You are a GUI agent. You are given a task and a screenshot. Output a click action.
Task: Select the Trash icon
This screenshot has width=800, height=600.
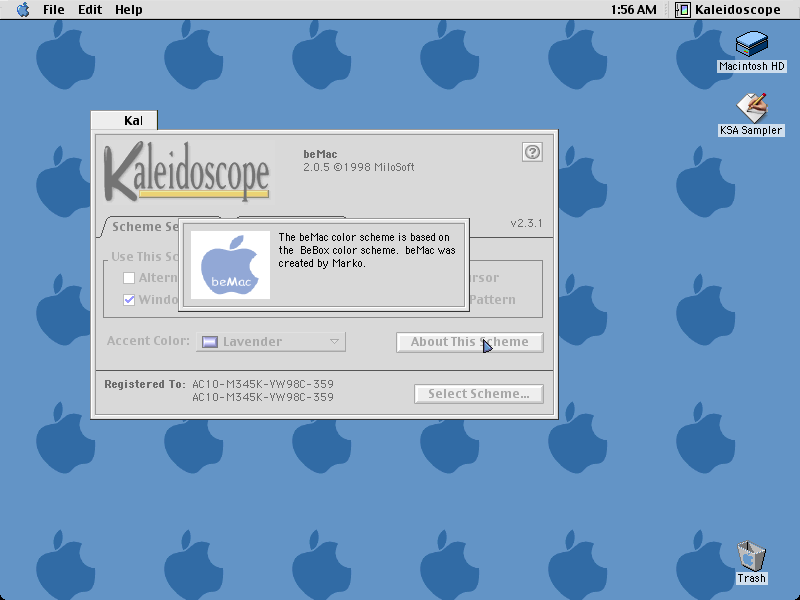752,556
